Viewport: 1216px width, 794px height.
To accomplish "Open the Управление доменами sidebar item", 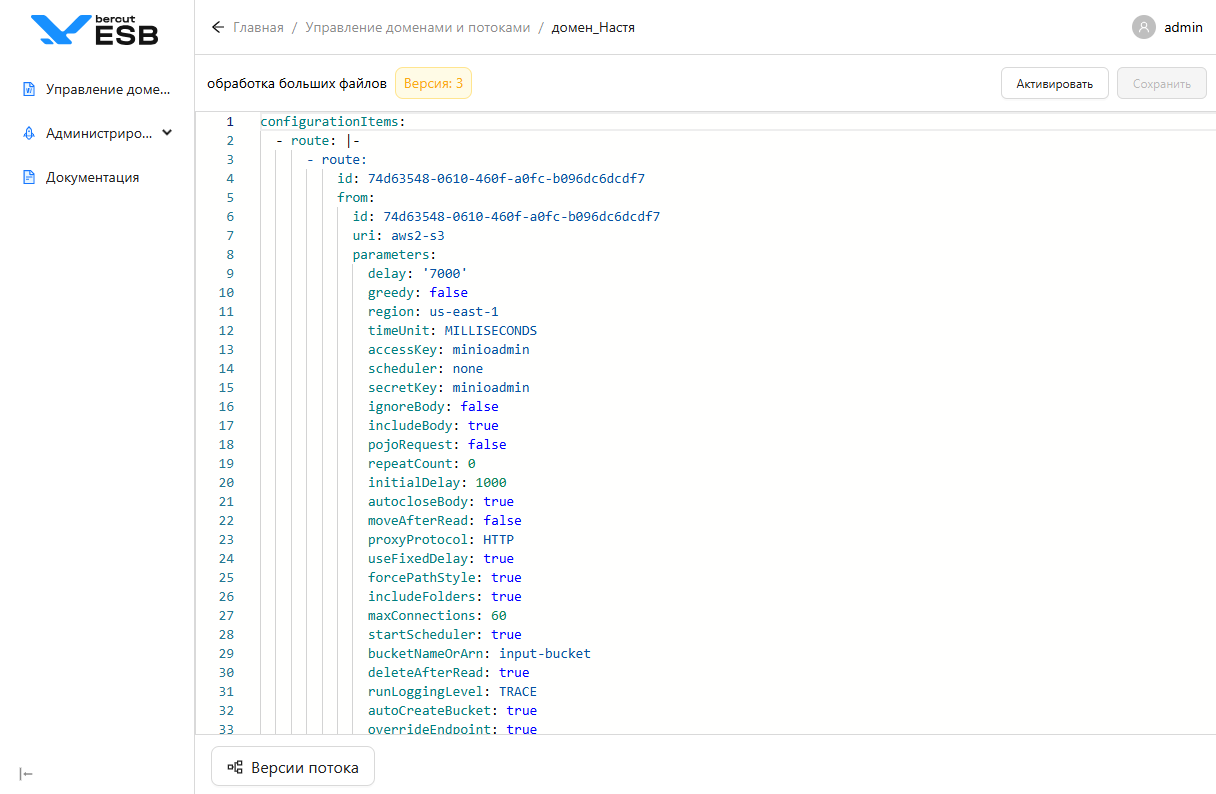I will (x=108, y=89).
